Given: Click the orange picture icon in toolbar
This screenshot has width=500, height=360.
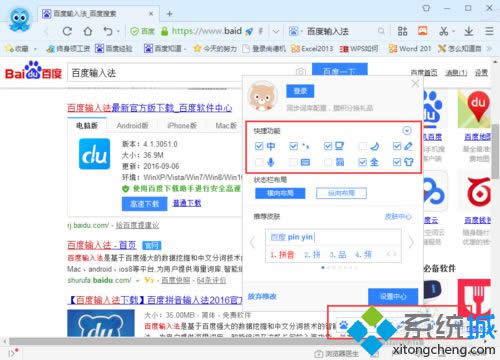Looking at the screenshot, I should coord(423,31).
